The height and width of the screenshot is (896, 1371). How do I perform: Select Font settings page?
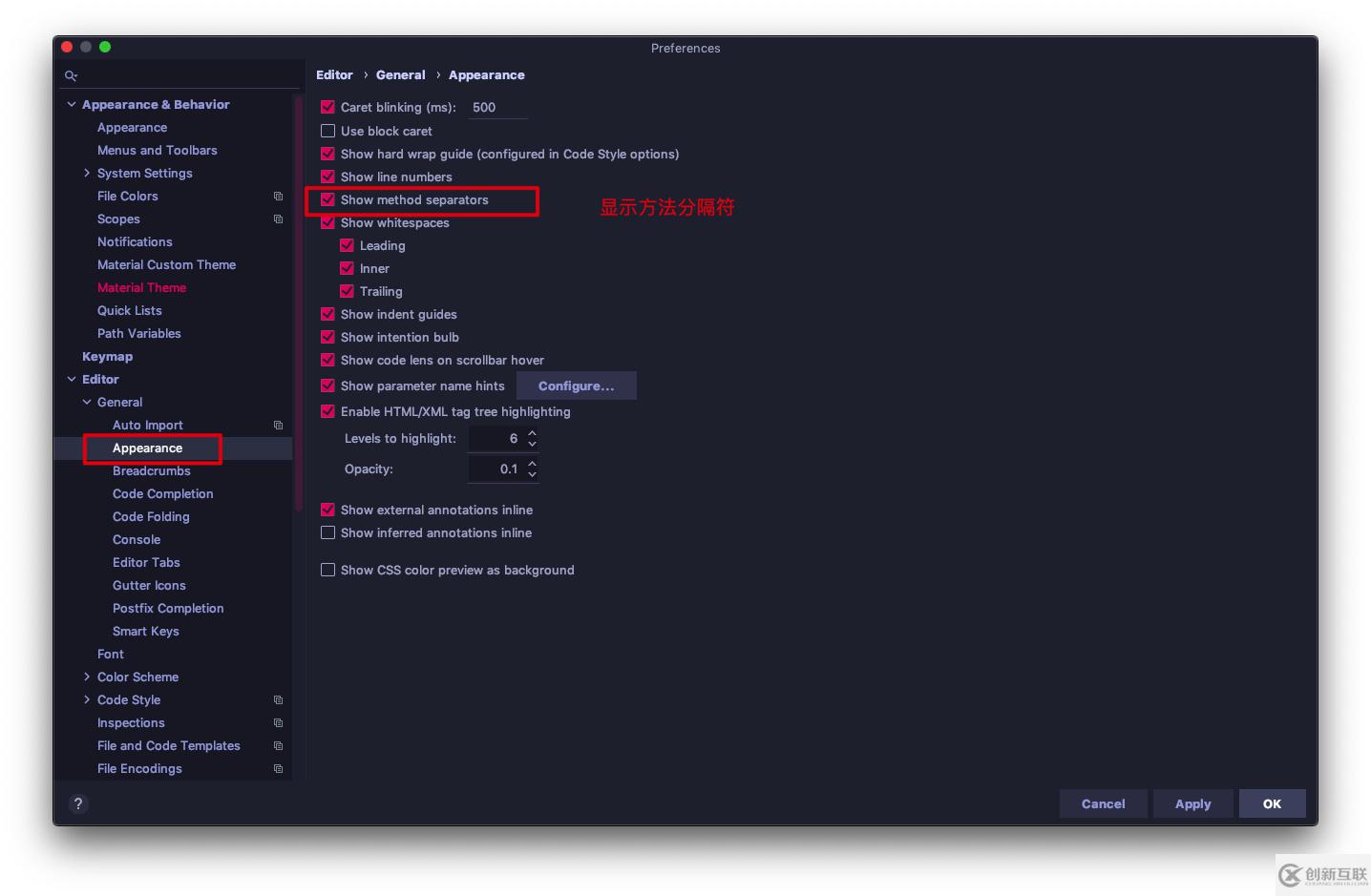[111, 654]
